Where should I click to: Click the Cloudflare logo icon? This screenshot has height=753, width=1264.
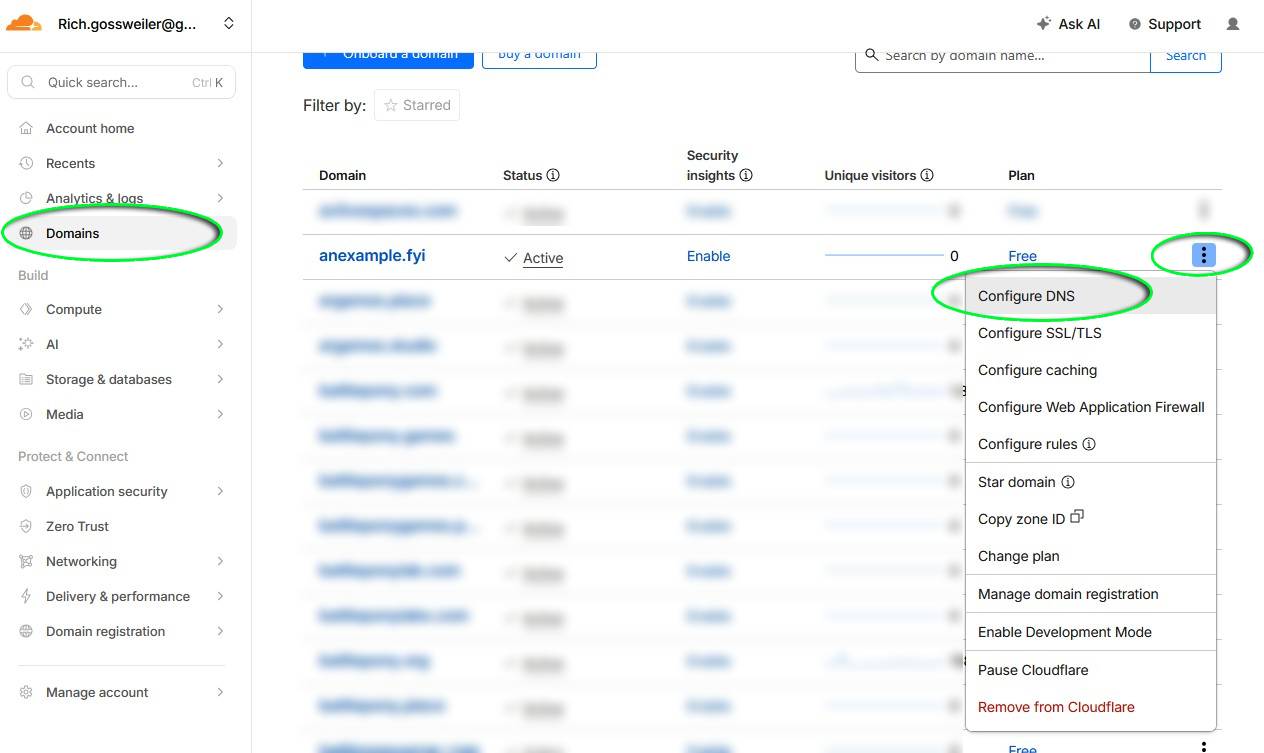[x=24, y=23]
